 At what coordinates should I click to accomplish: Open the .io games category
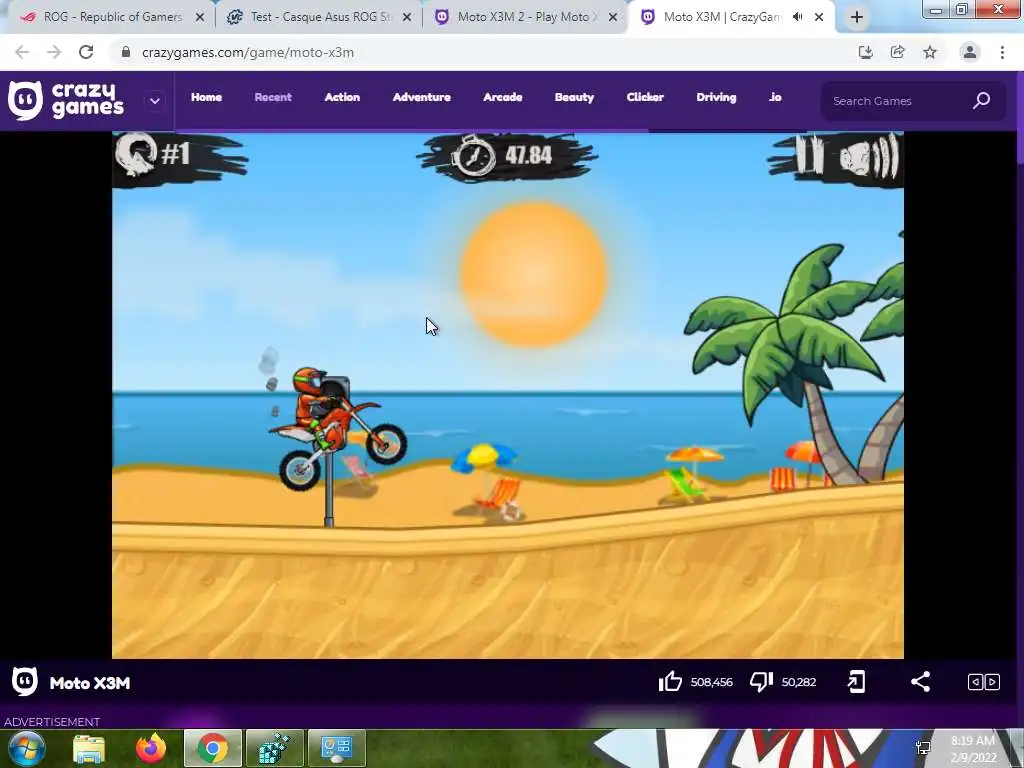click(775, 97)
